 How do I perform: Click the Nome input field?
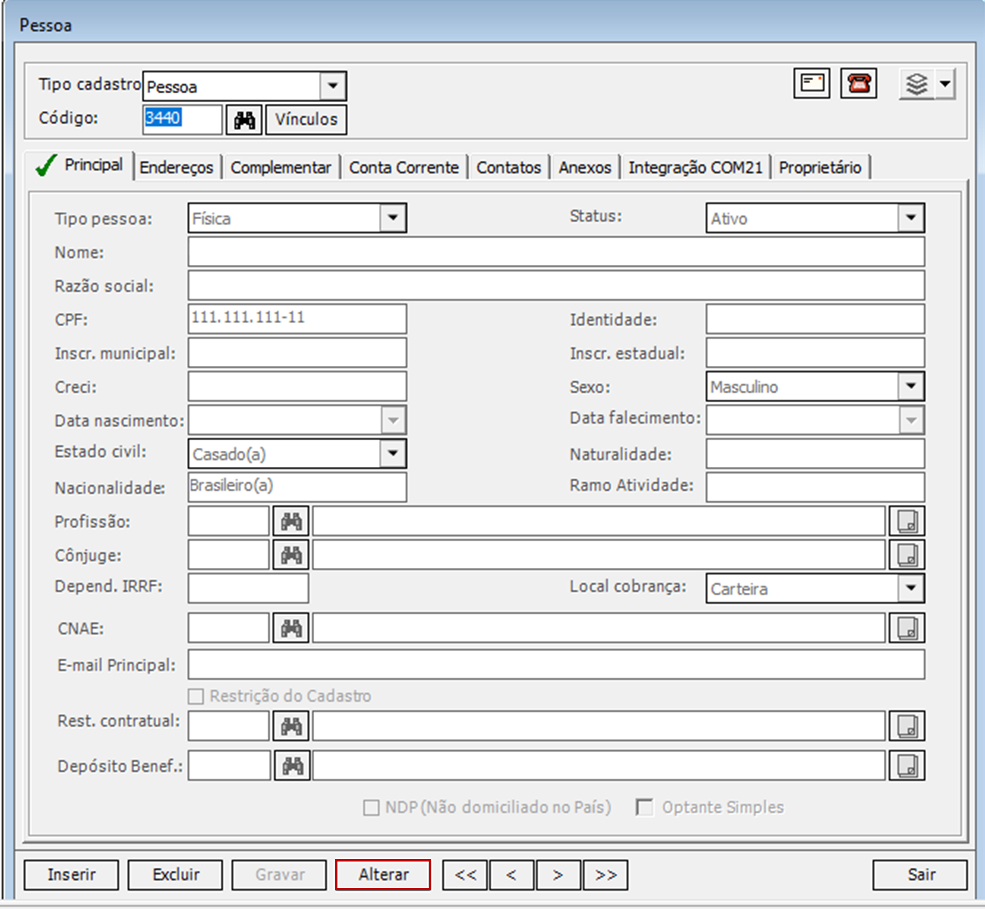556,252
